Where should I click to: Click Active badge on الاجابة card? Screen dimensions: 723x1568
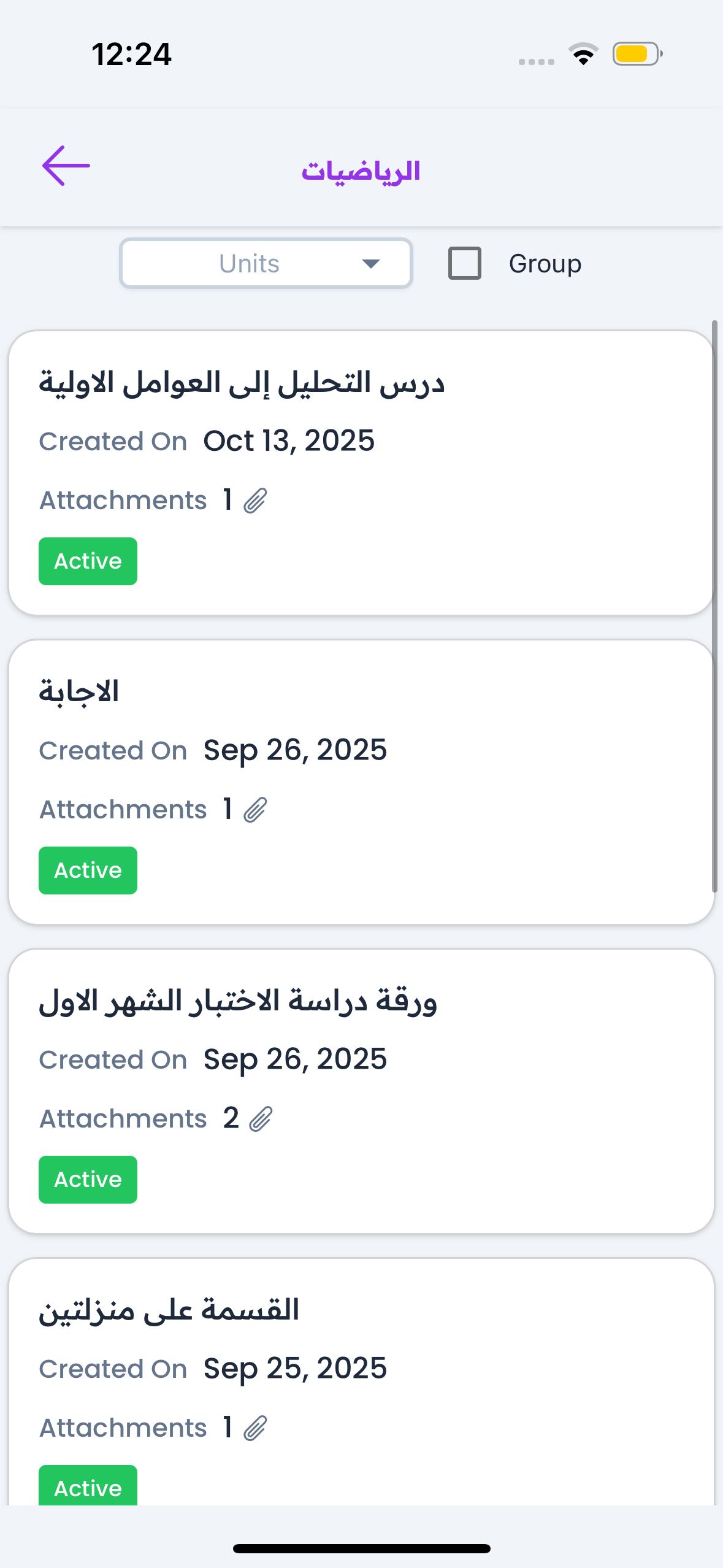click(88, 870)
